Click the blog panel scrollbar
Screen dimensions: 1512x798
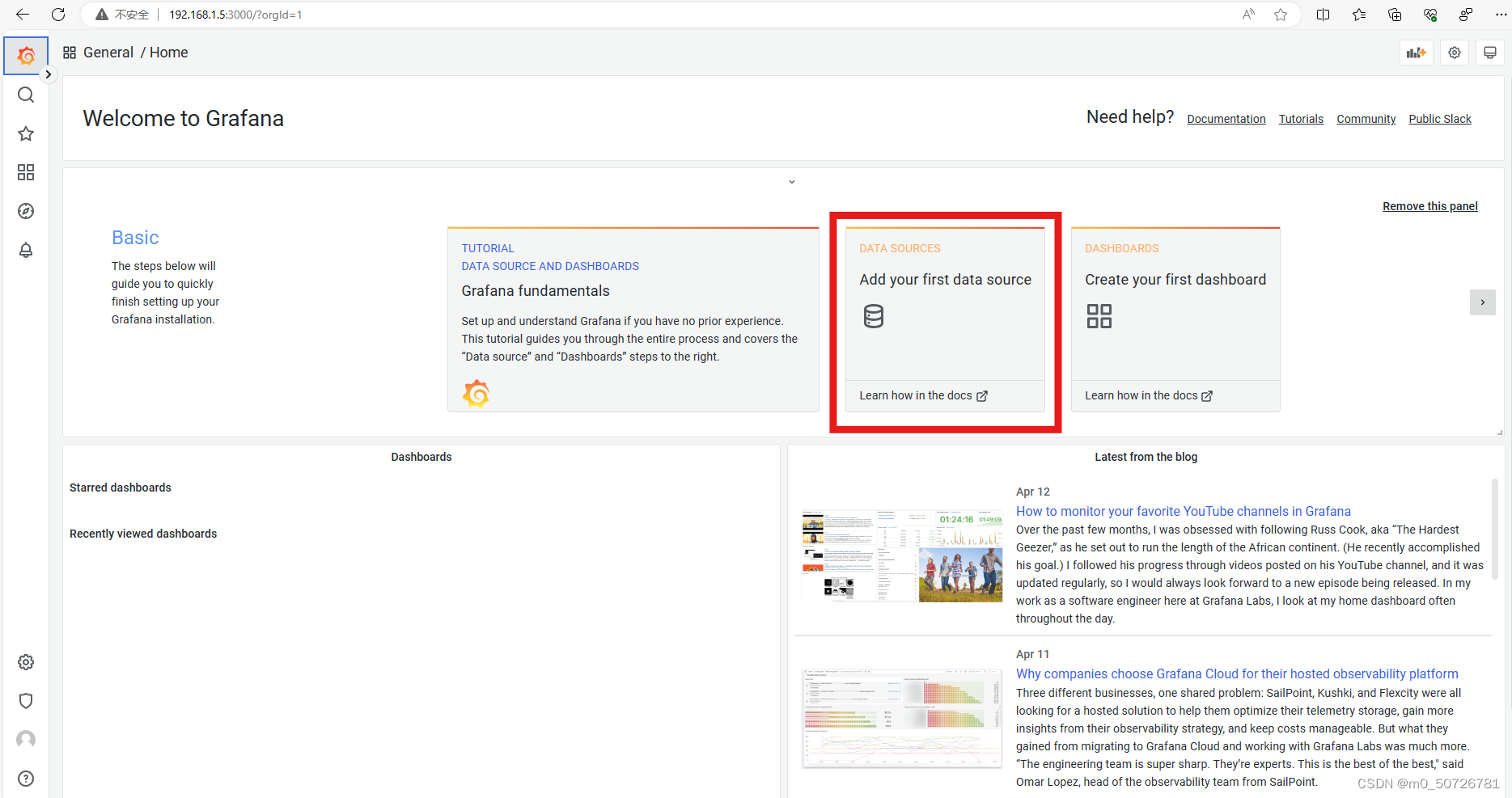coord(1494,528)
